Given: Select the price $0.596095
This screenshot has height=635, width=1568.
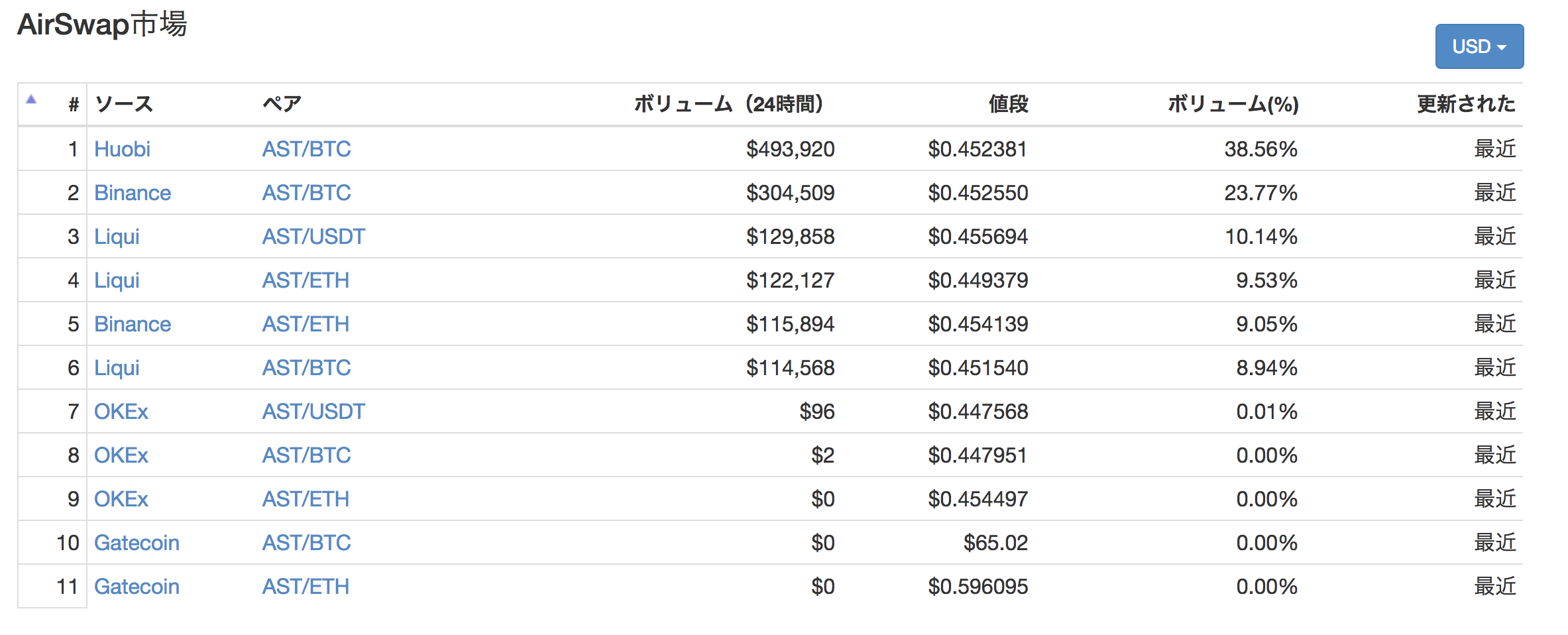Looking at the screenshot, I should pyautogui.click(x=978, y=587).
